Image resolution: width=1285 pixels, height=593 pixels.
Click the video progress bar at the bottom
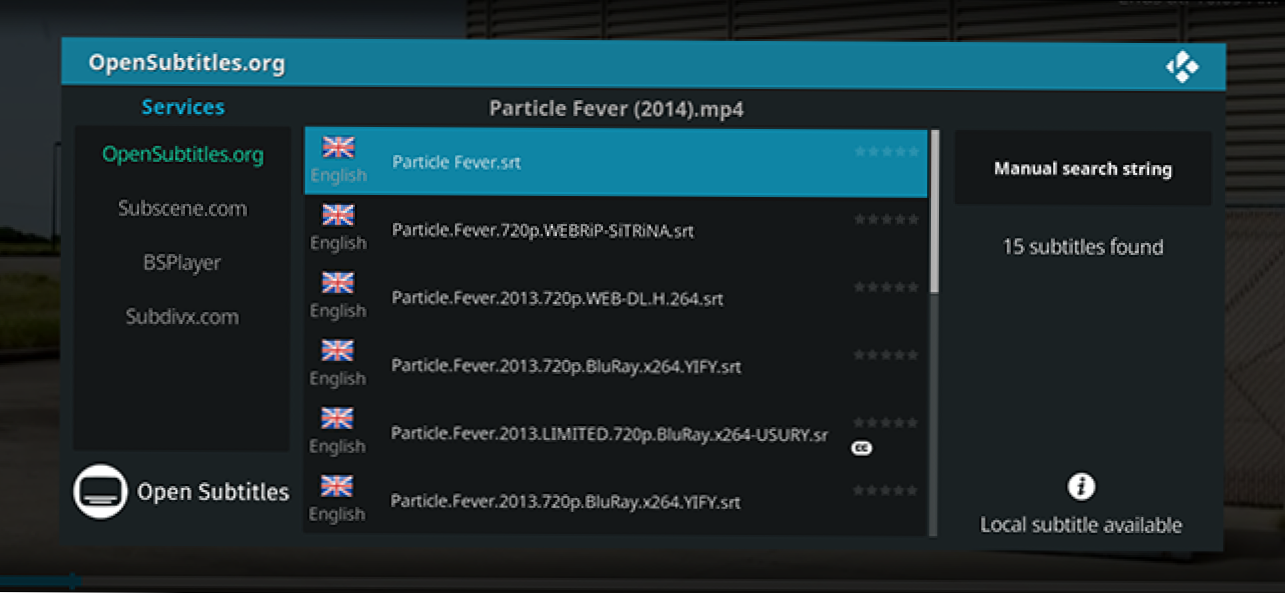(640, 580)
